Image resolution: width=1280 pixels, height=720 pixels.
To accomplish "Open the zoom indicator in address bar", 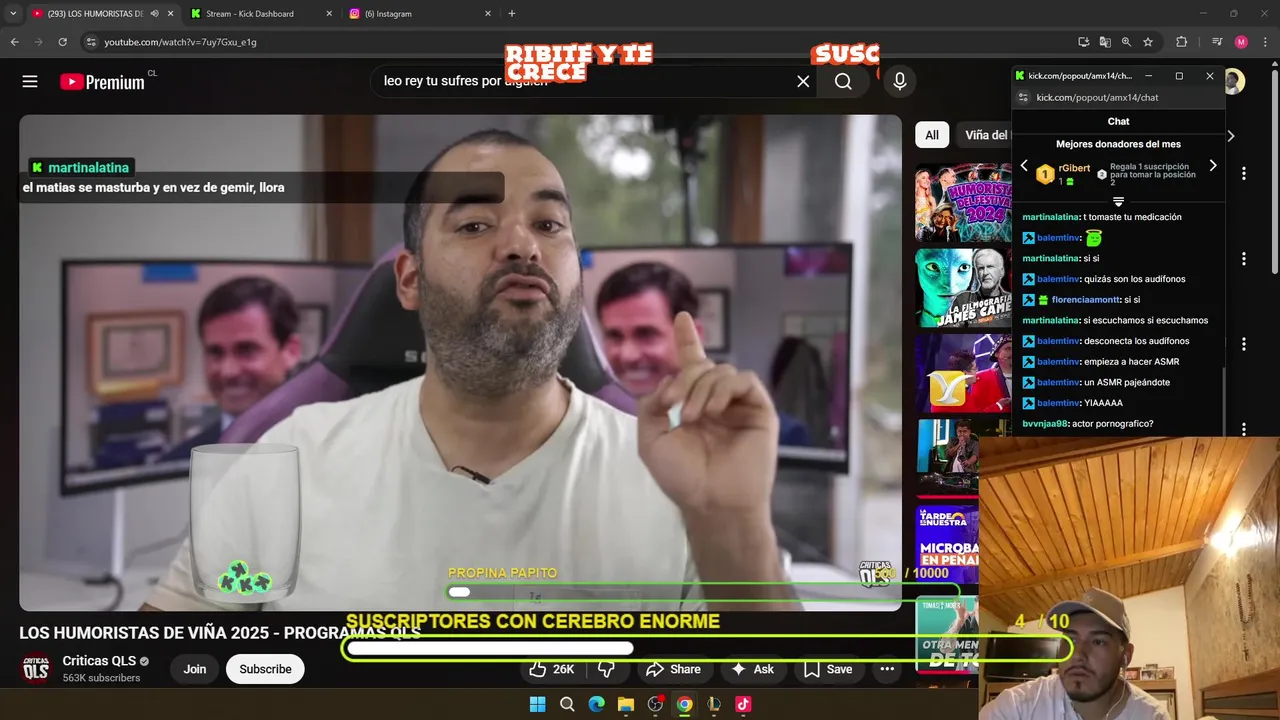I will coord(1126,42).
